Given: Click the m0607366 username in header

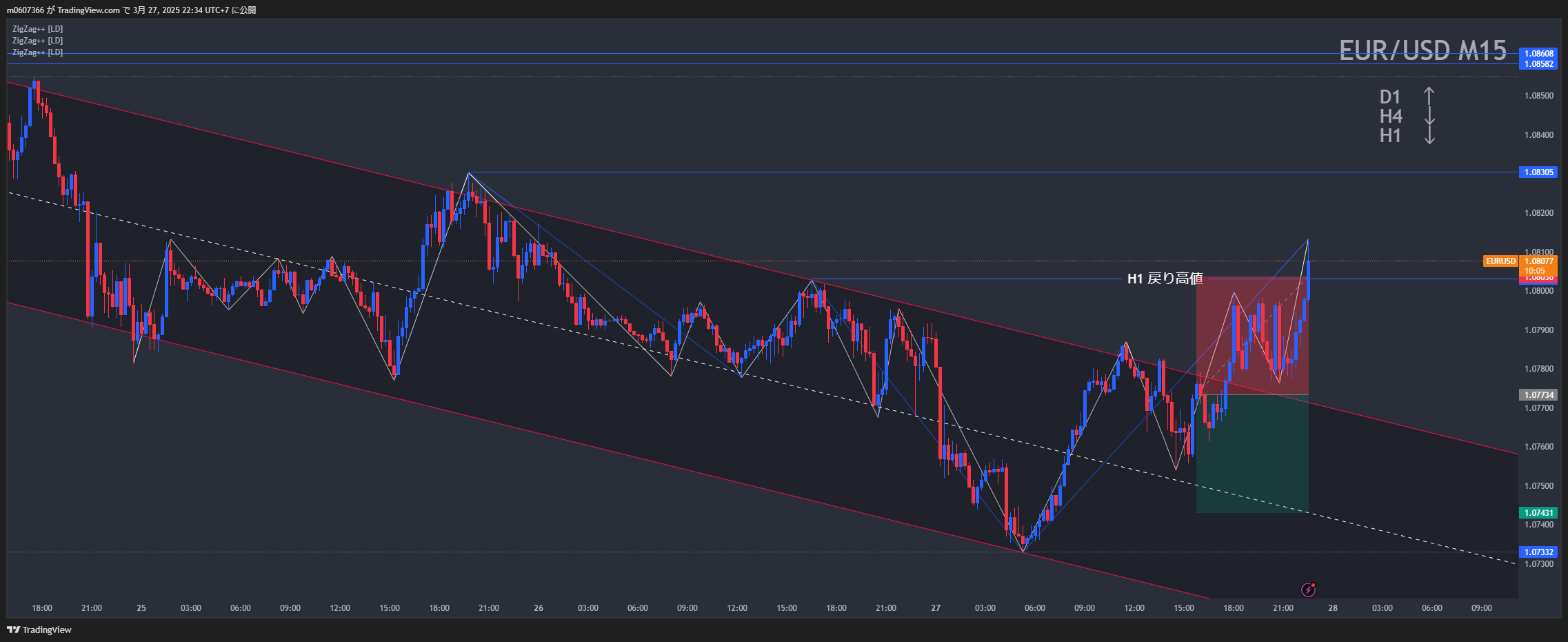Looking at the screenshot, I should (x=26, y=10).
